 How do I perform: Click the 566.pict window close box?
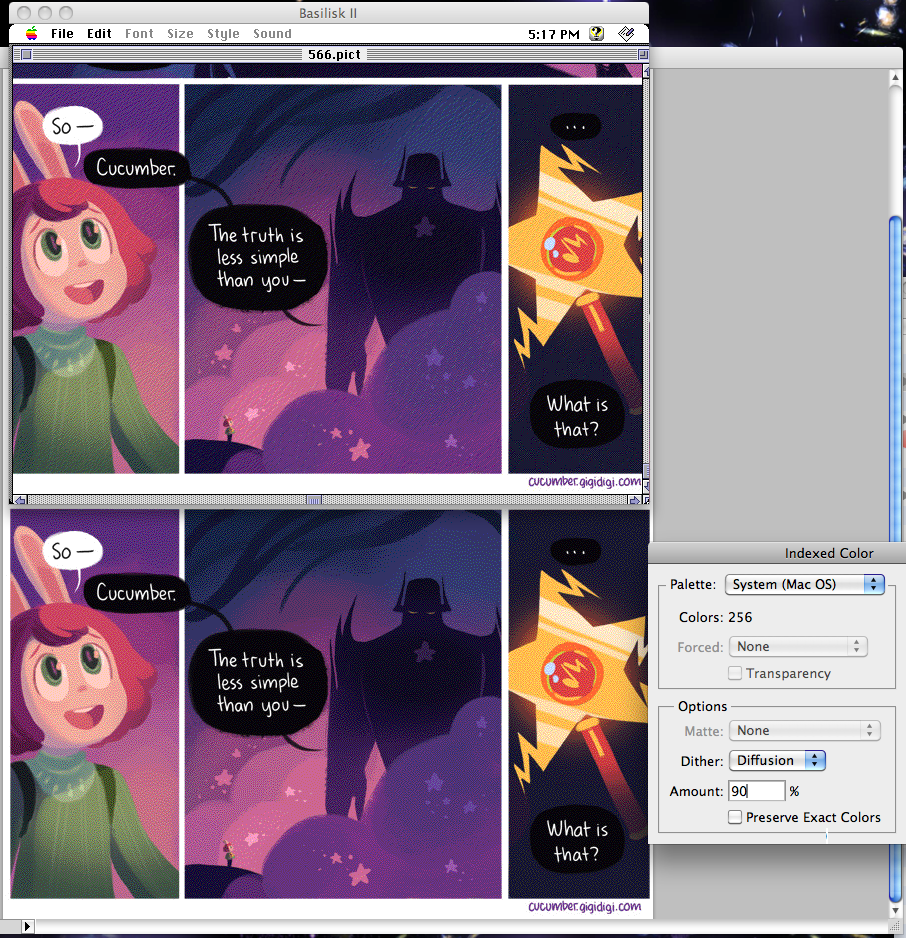26,54
